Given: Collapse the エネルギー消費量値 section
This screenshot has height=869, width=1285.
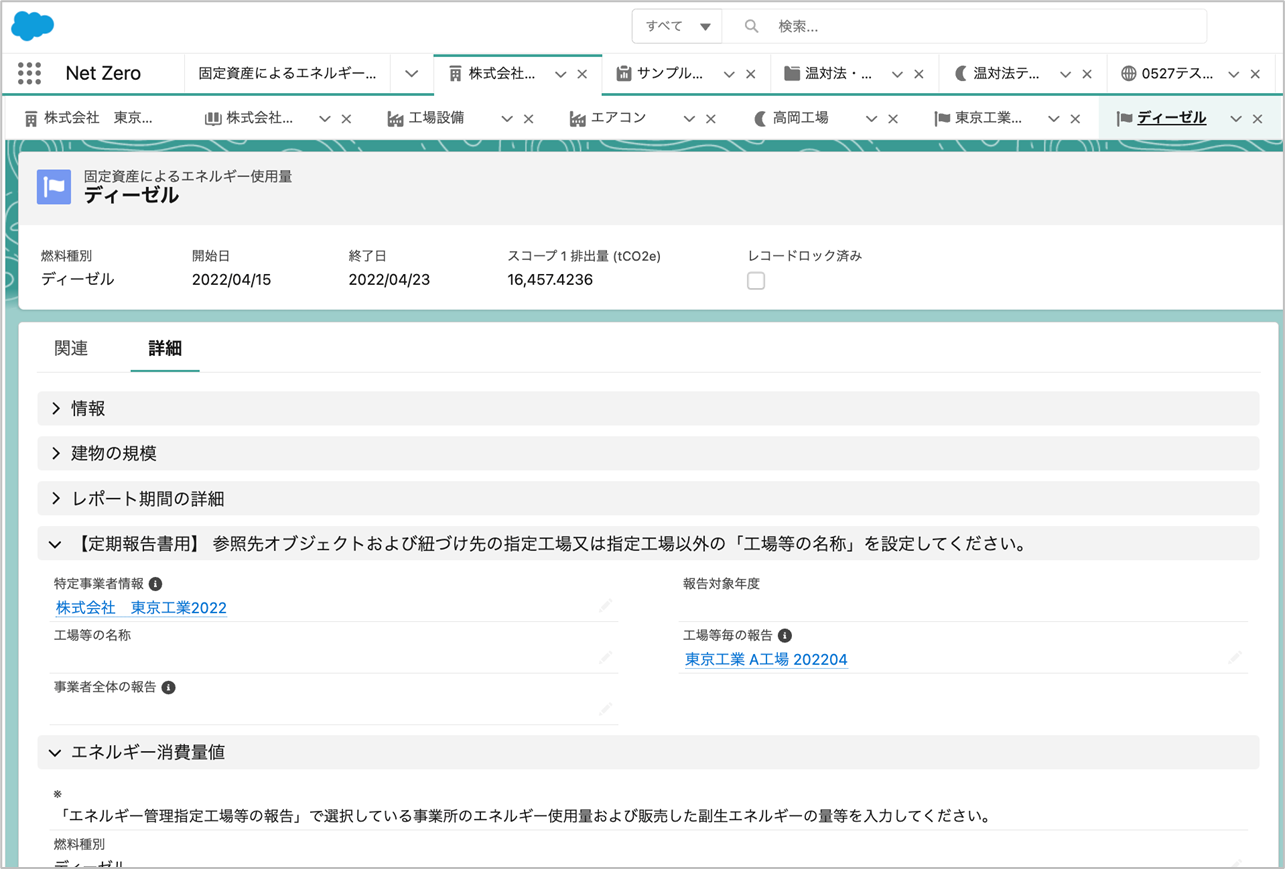Looking at the screenshot, I should [x=647, y=752].
